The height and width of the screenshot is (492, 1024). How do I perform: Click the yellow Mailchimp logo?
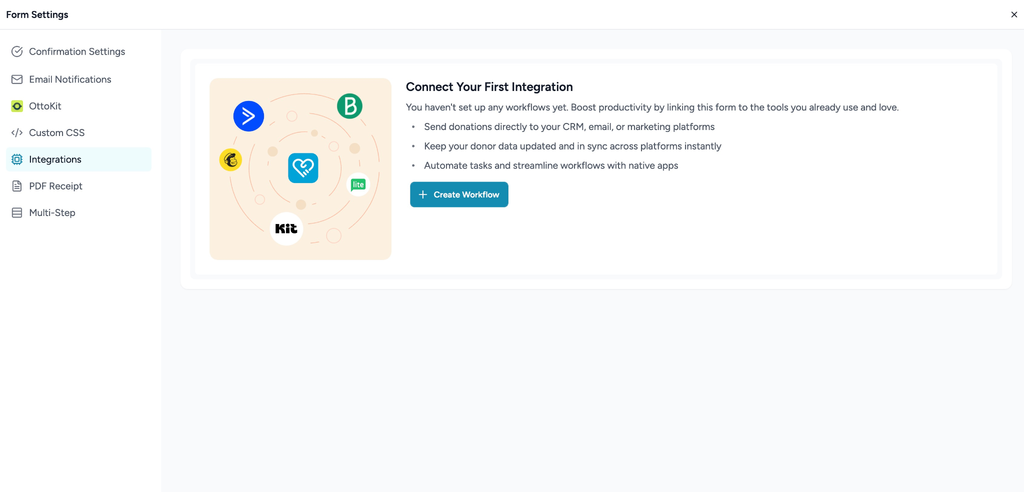(x=231, y=159)
